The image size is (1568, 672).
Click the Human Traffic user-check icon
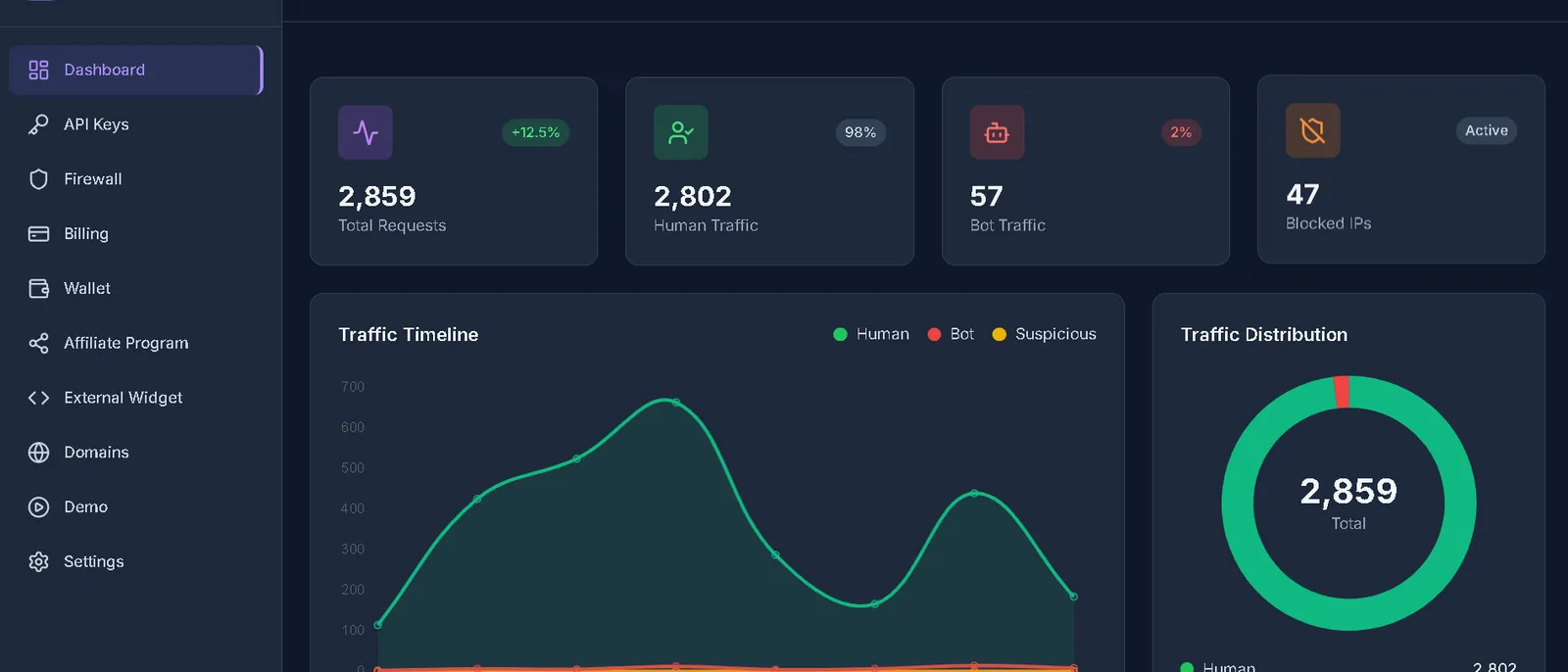coord(681,132)
